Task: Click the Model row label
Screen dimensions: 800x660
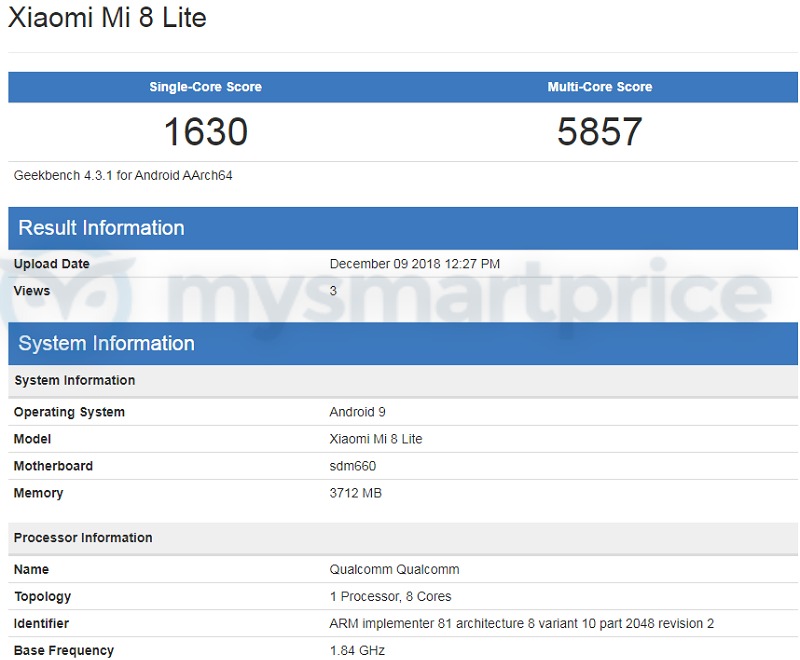Action: (32, 439)
